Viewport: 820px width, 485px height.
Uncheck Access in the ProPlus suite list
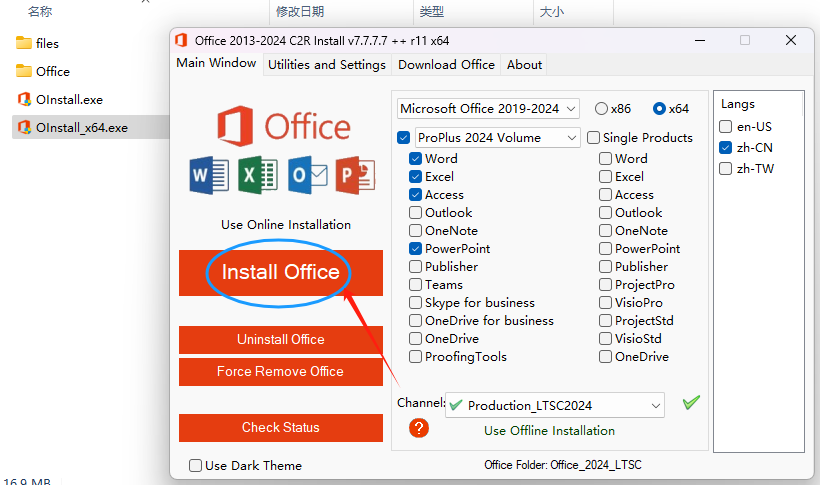click(x=415, y=195)
